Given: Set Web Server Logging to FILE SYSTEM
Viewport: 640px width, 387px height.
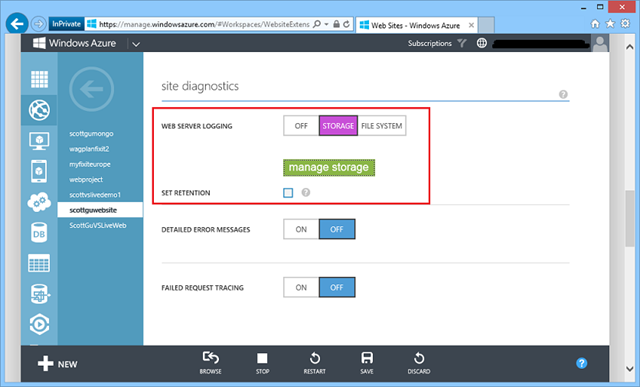Looking at the screenshot, I should pyautogui.click(x=382, y=126).
